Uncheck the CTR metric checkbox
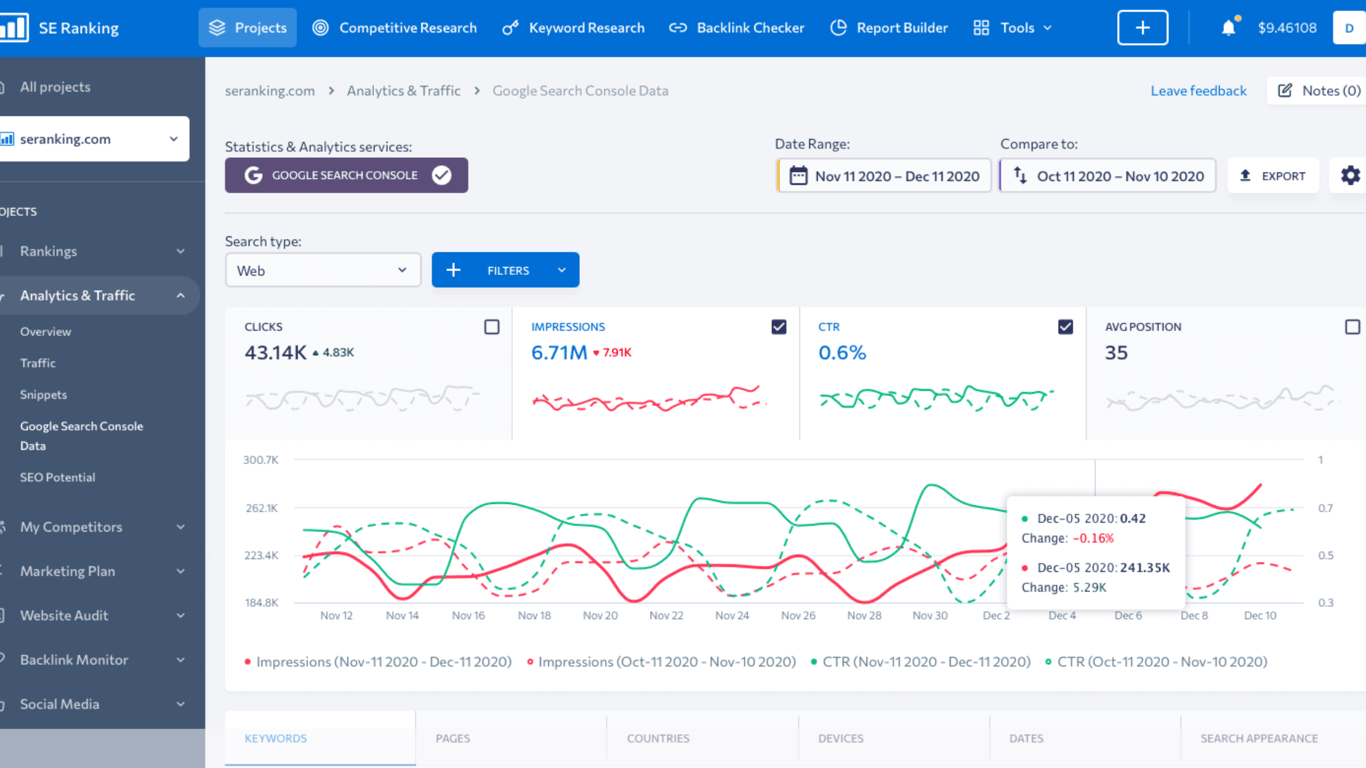The image size is (1366, 768). pos(1065,327)
